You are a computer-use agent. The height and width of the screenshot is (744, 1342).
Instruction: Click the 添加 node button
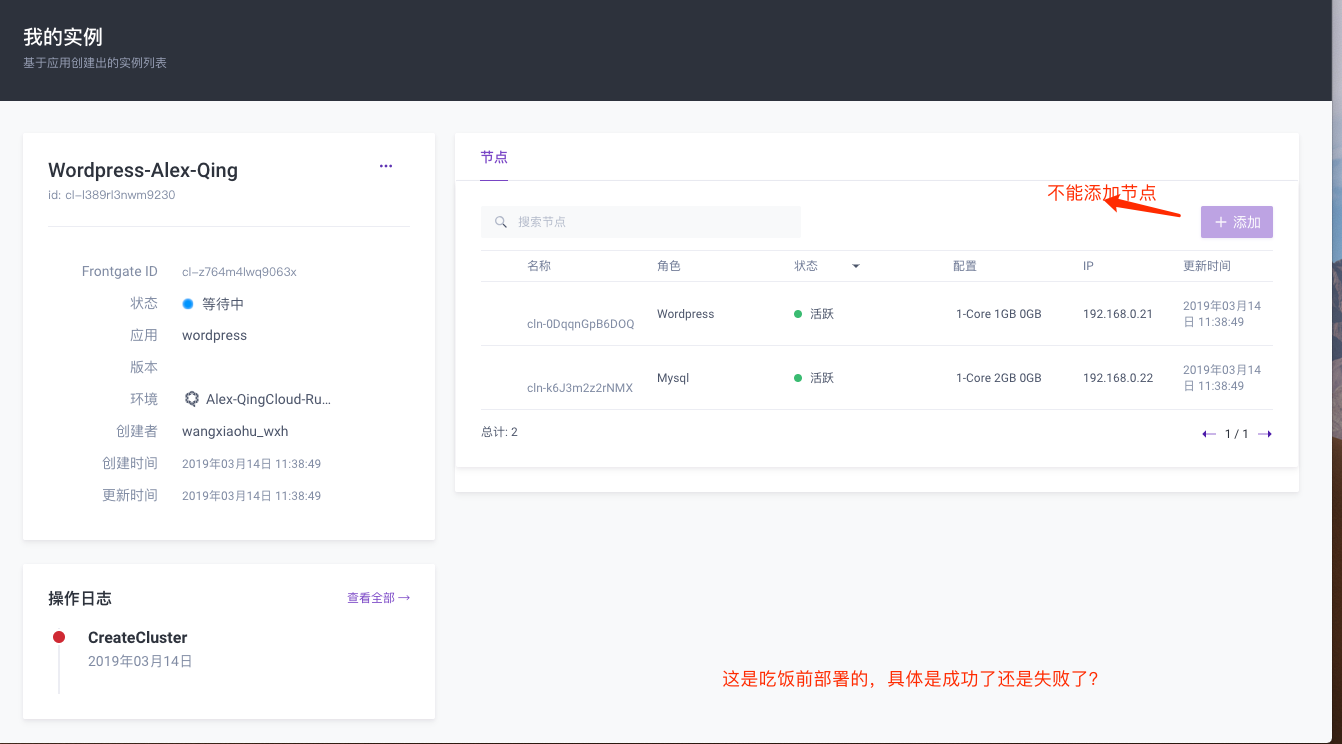click(1237, 222)
